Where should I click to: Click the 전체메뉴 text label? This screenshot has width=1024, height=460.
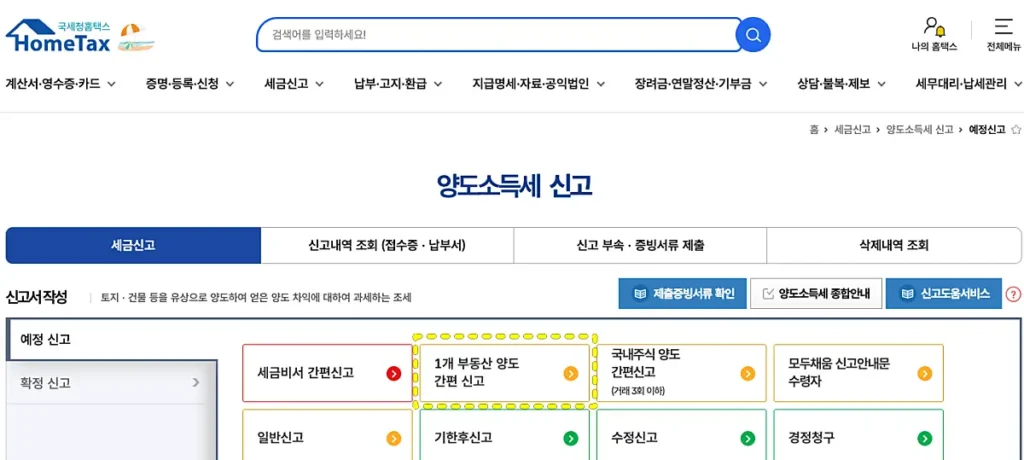1004,47
